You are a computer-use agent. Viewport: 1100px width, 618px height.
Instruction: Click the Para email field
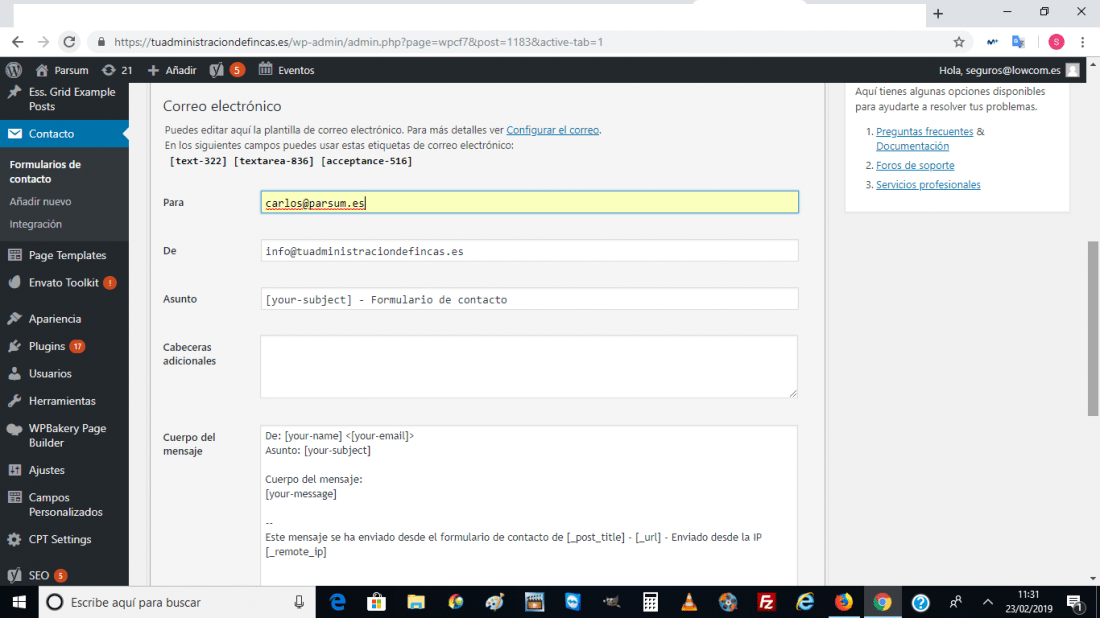[x=529, y=202]
